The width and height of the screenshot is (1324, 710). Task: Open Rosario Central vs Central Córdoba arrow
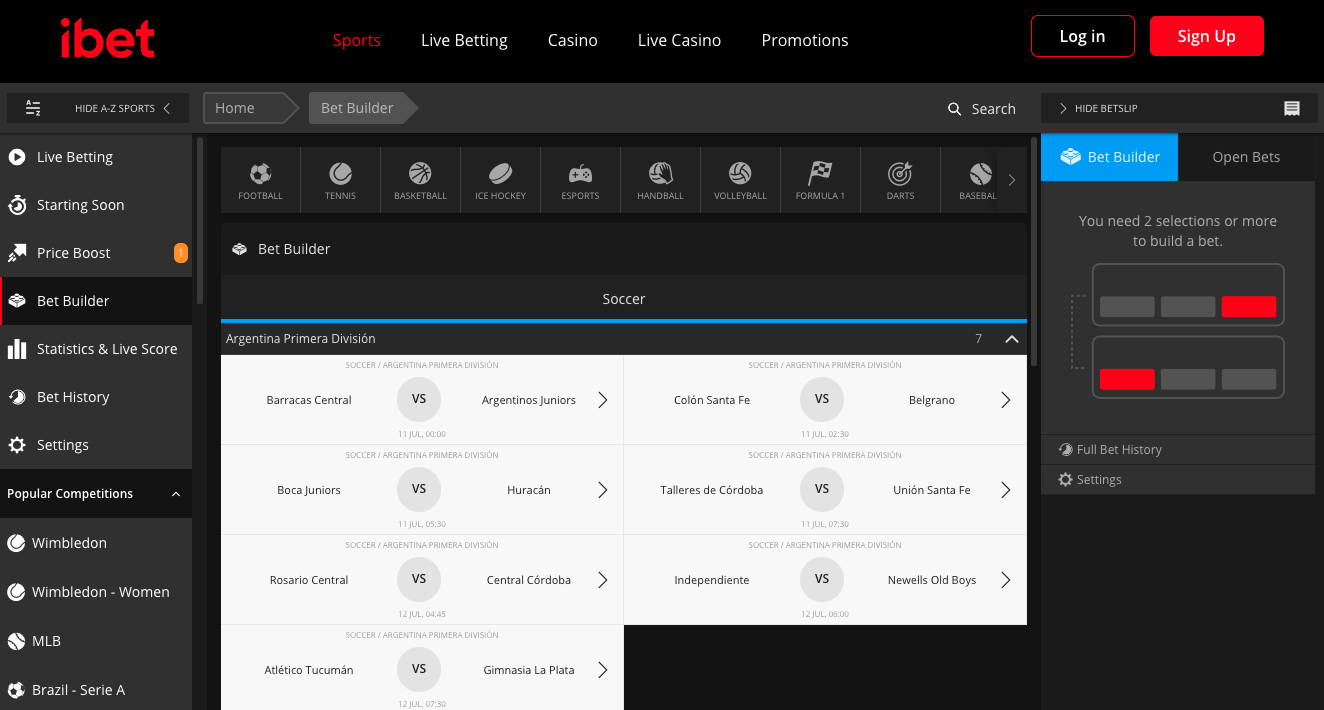coord(603,580)
